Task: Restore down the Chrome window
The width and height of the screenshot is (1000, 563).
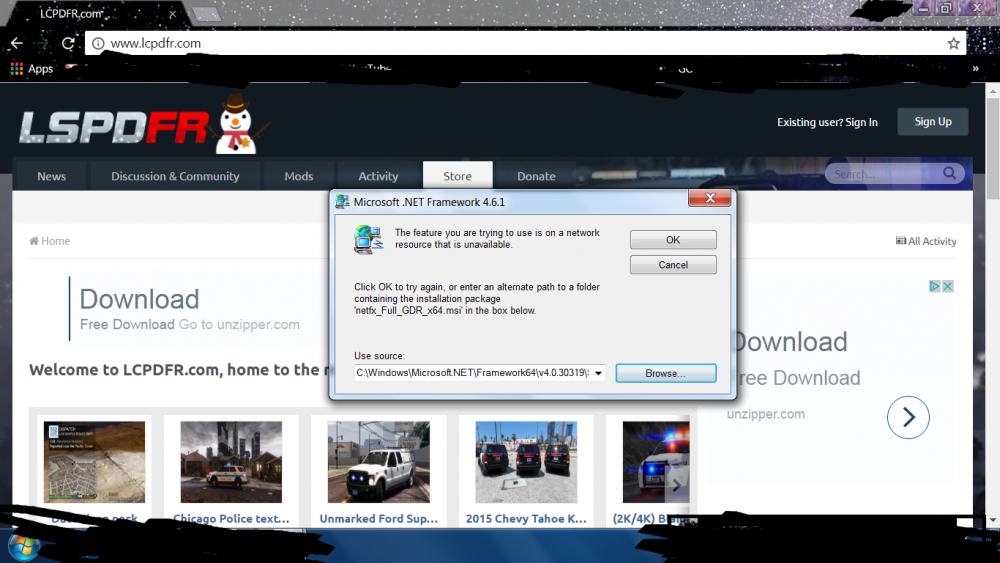Action: 946,8
